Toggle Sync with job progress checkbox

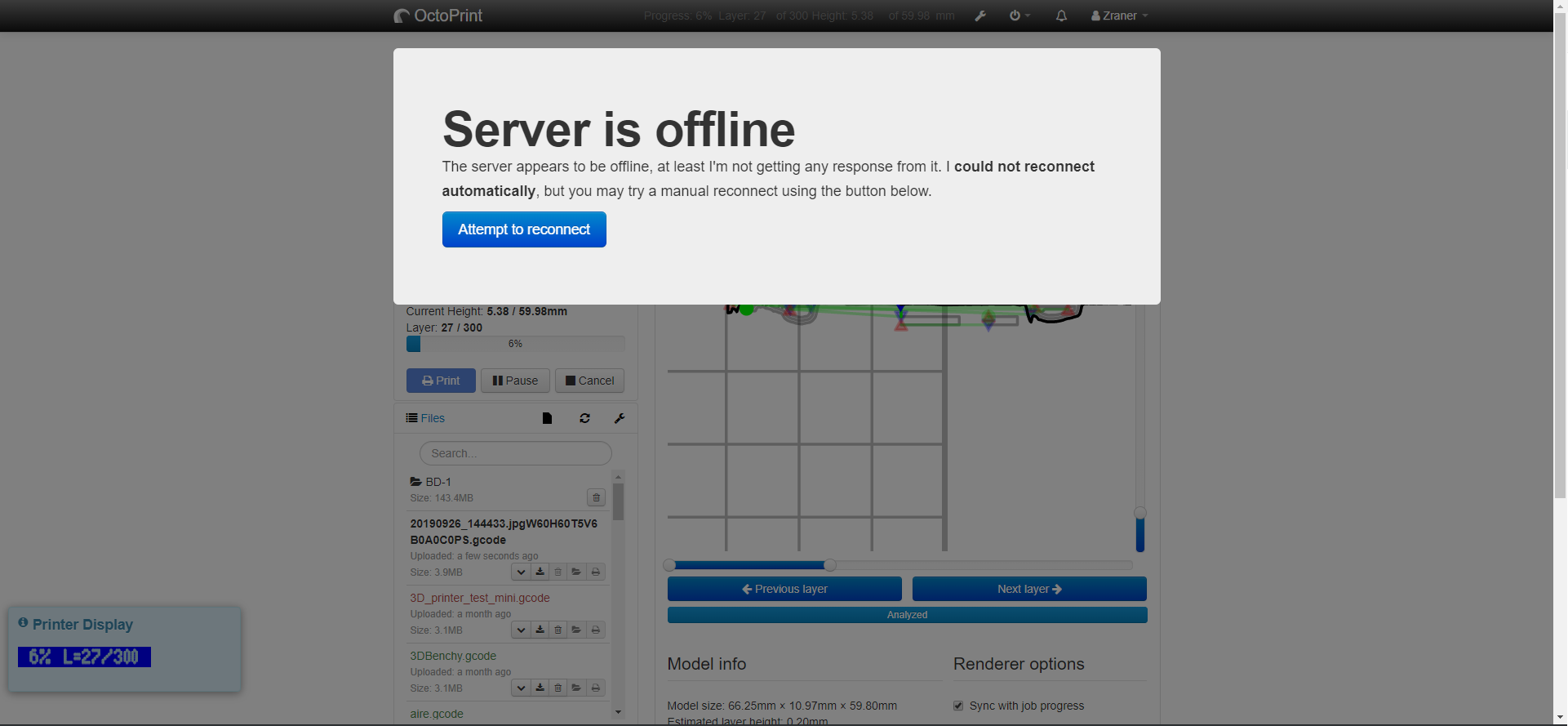958,706
